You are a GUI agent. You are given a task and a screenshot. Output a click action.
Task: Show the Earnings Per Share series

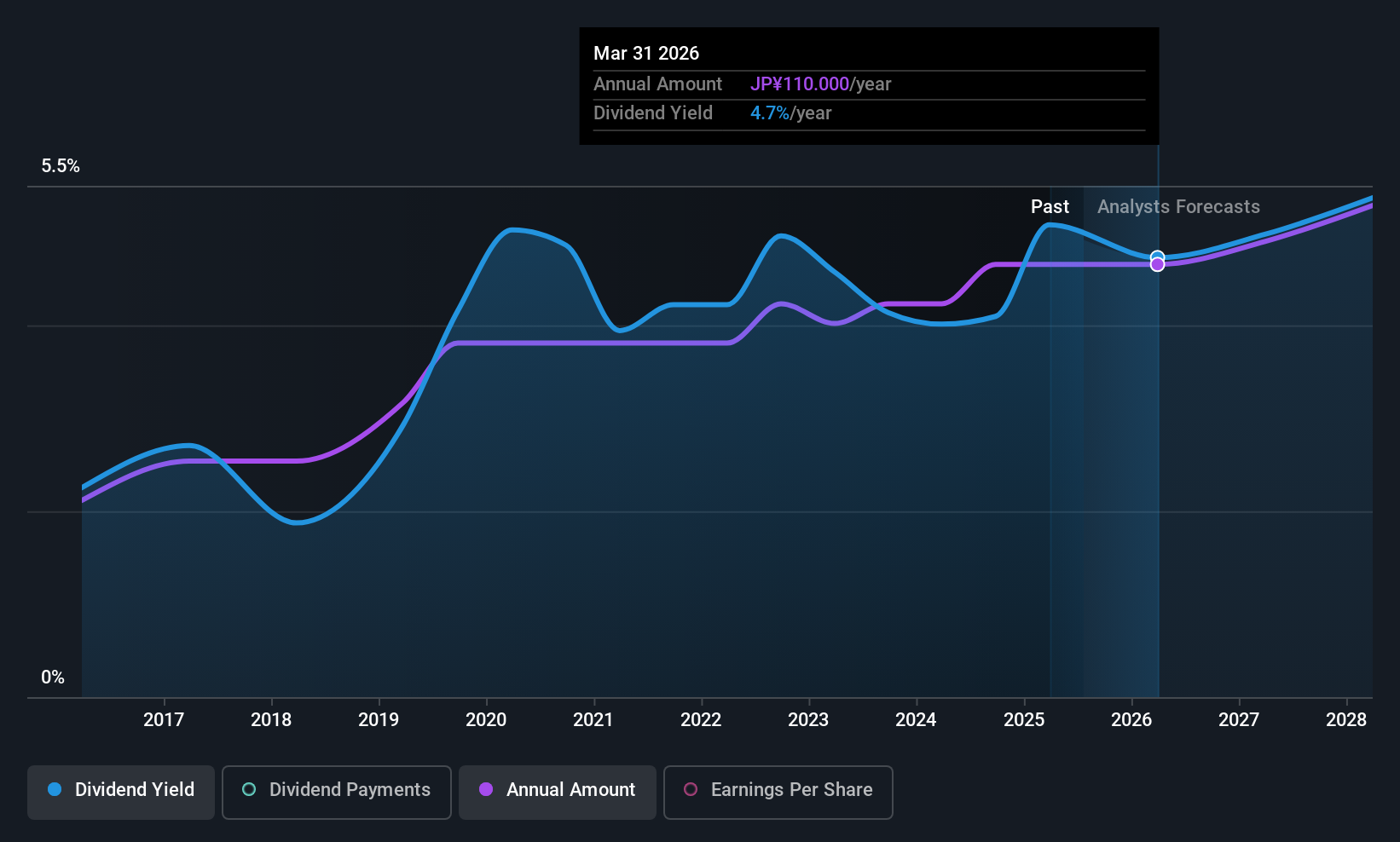click(x=778, y=792)
